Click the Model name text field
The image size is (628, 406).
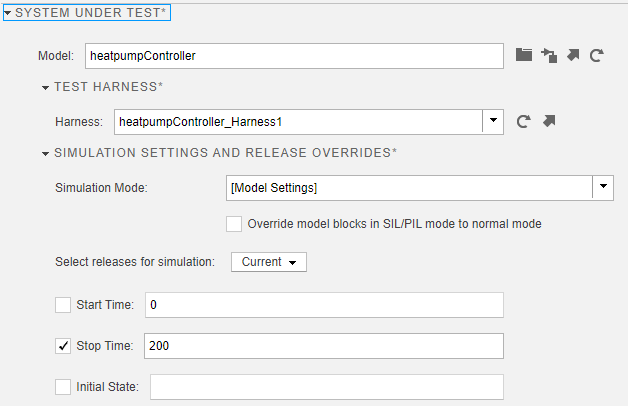tap(292, 56)
